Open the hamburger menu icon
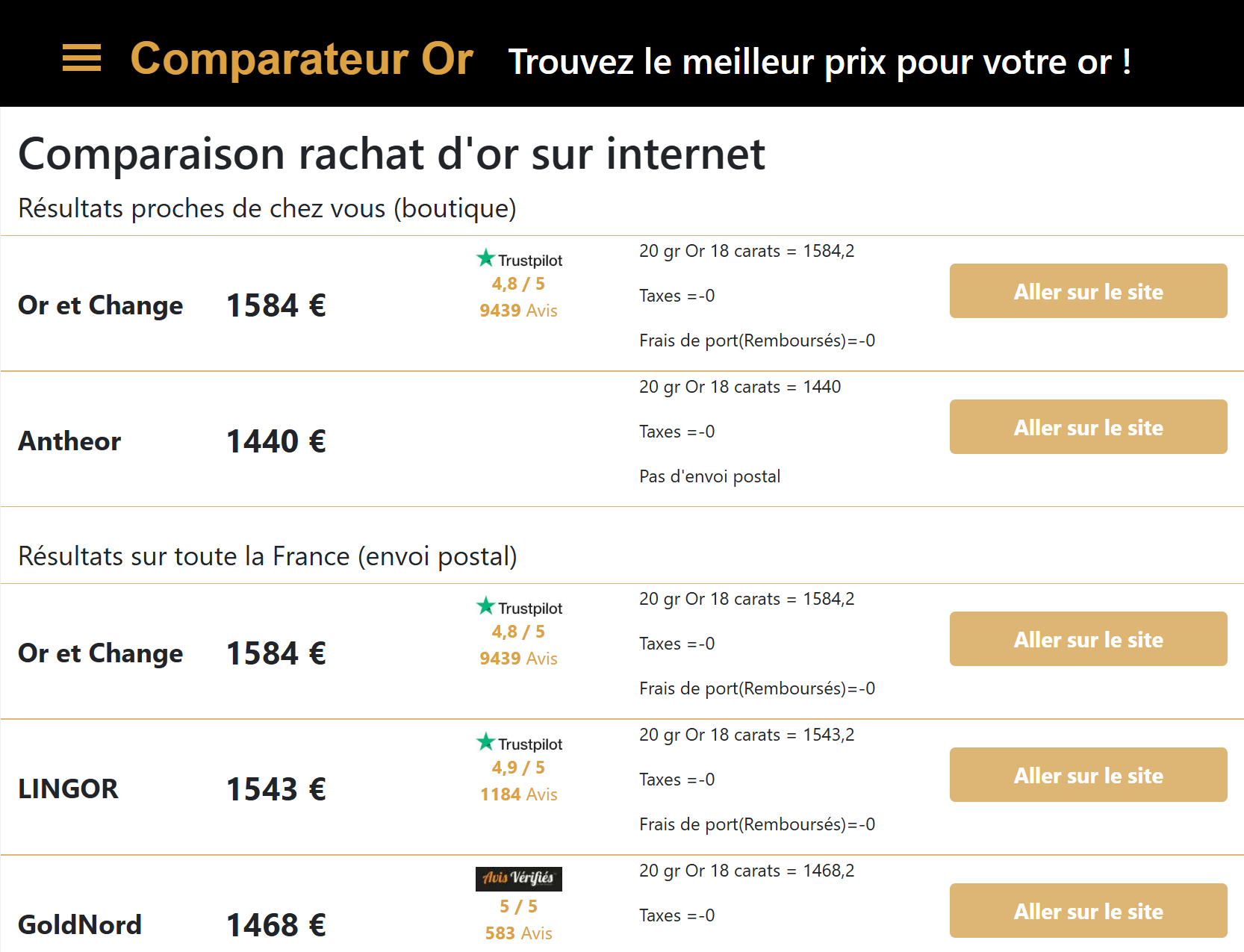The height and width of the screenshot is (952, 1244). [x=81, y=58]
